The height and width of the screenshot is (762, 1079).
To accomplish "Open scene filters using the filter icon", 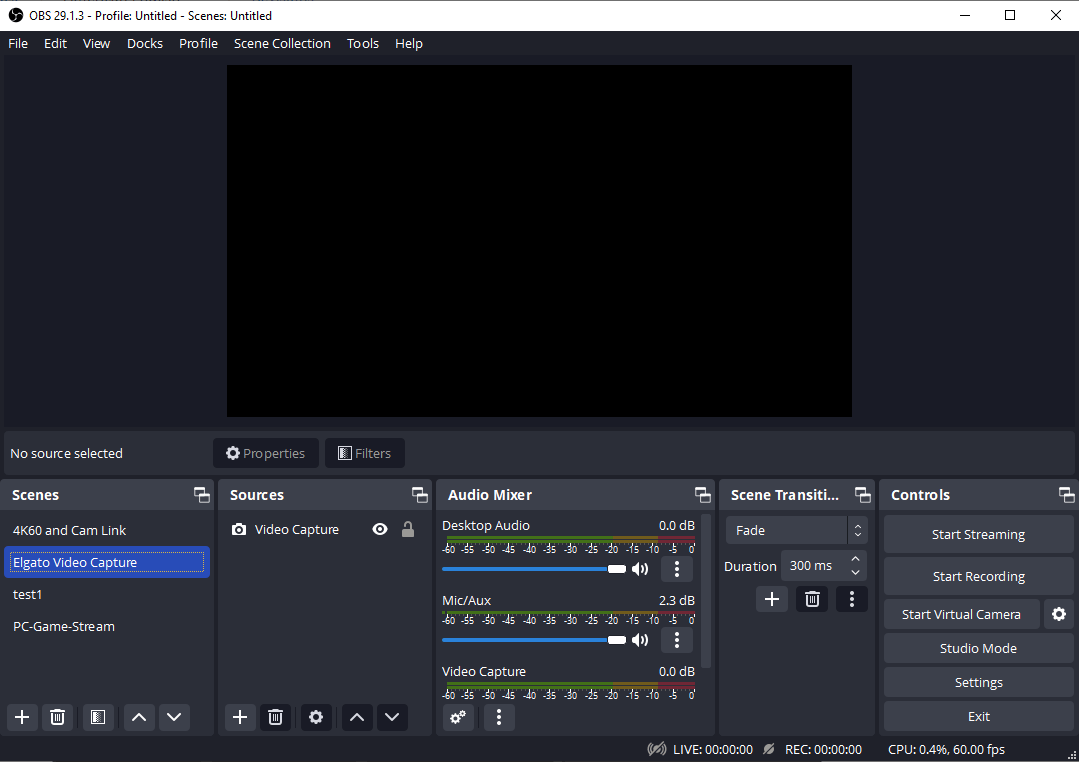I will pyautogui.click(x=97, y=717).
